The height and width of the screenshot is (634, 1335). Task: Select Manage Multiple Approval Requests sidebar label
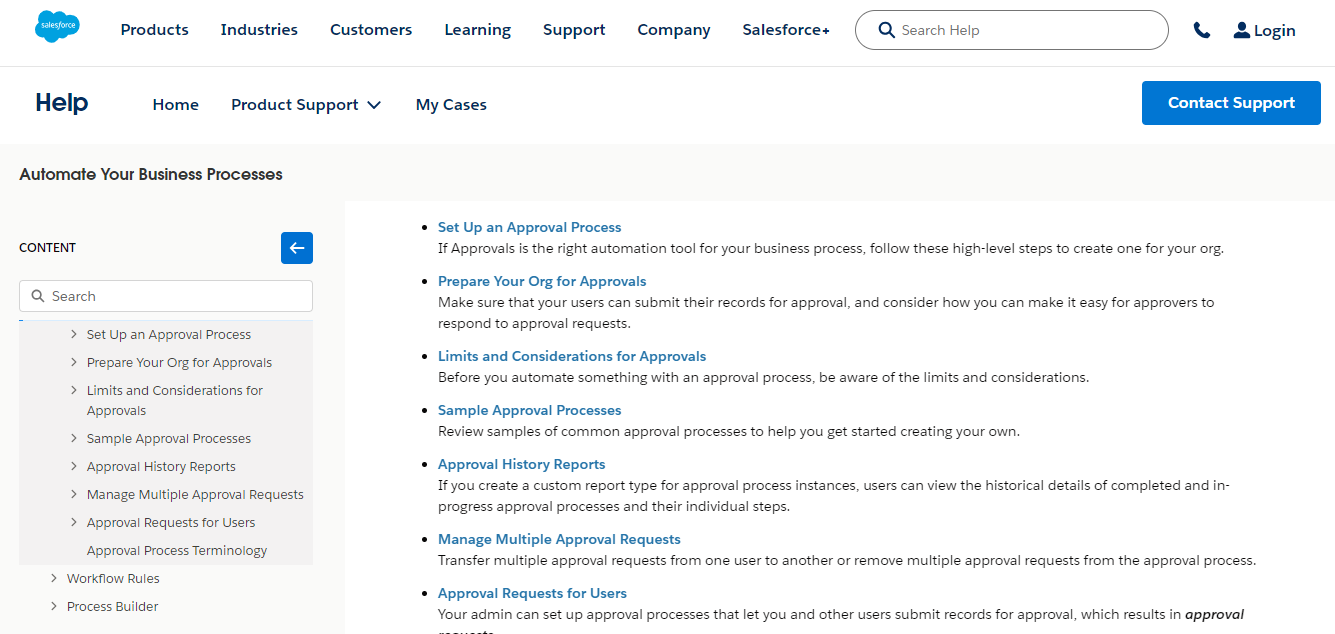[195, 494]
